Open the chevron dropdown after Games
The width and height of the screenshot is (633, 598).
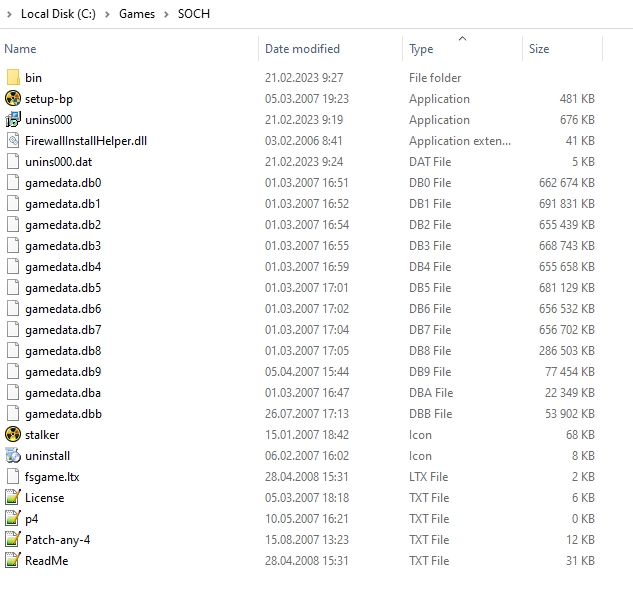166,14
